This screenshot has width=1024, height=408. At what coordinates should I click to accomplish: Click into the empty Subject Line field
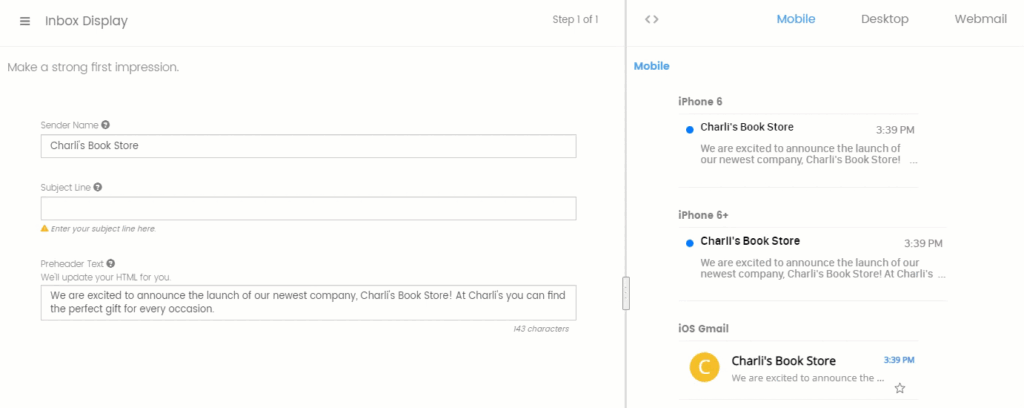(x=308, y=208)
